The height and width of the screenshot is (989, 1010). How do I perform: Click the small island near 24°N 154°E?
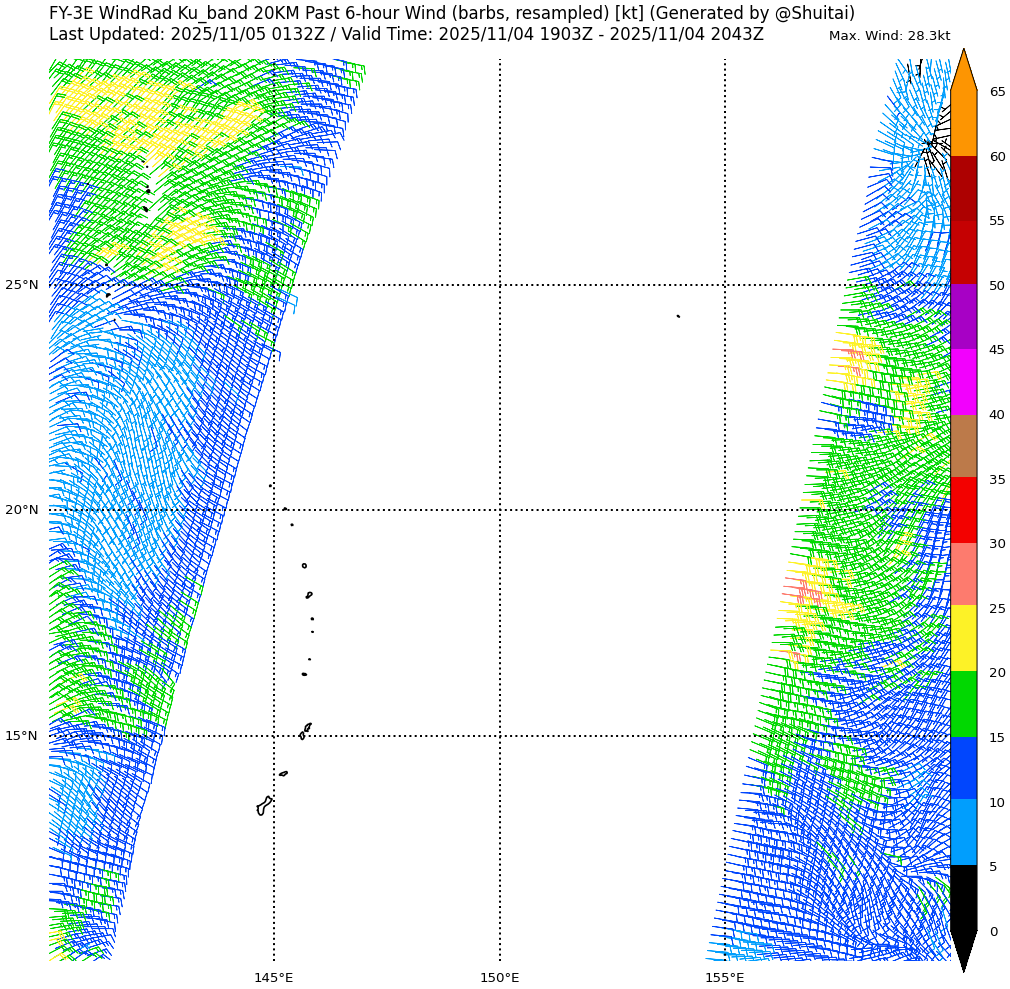click(x=678, y=316)
